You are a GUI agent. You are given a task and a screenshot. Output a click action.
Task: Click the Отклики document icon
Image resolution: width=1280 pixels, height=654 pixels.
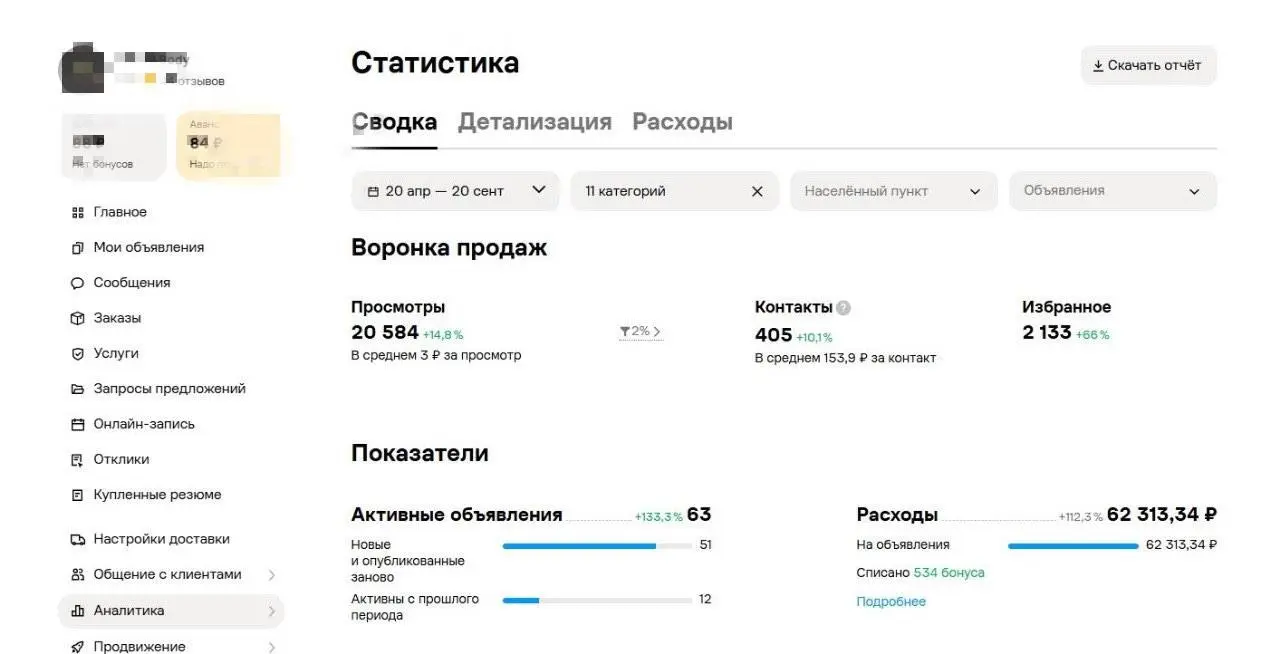pos(78,460)
